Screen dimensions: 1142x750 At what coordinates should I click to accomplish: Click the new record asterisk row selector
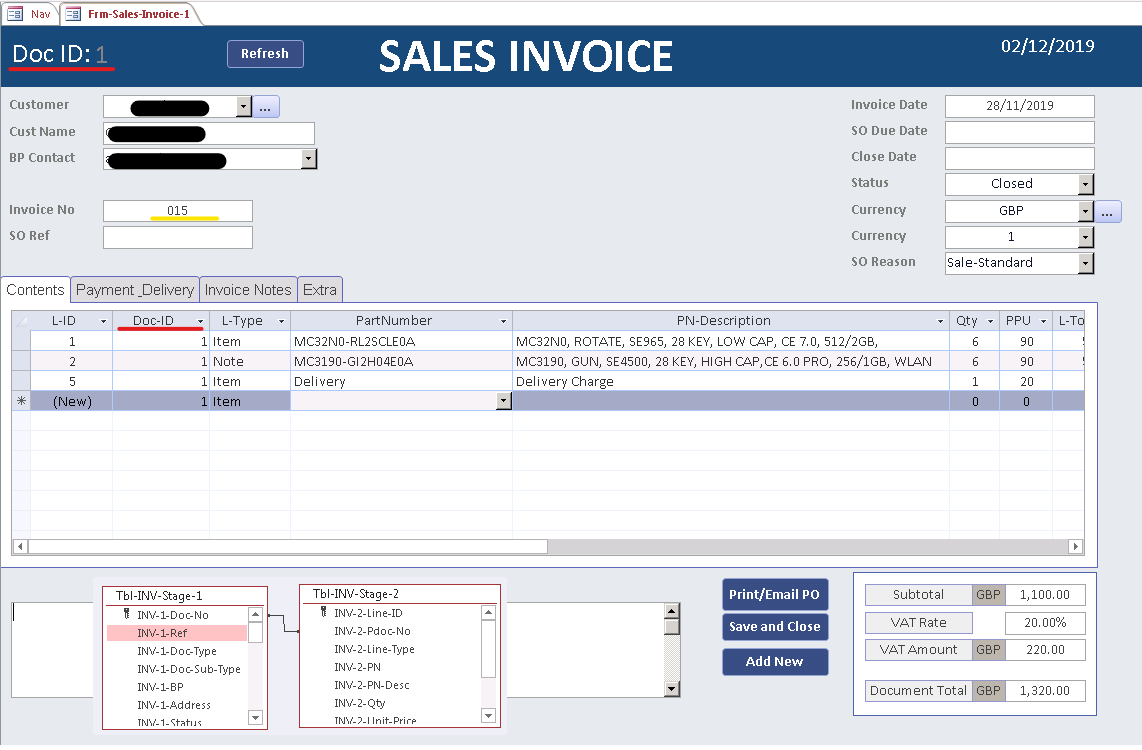[x=21, y=401]
